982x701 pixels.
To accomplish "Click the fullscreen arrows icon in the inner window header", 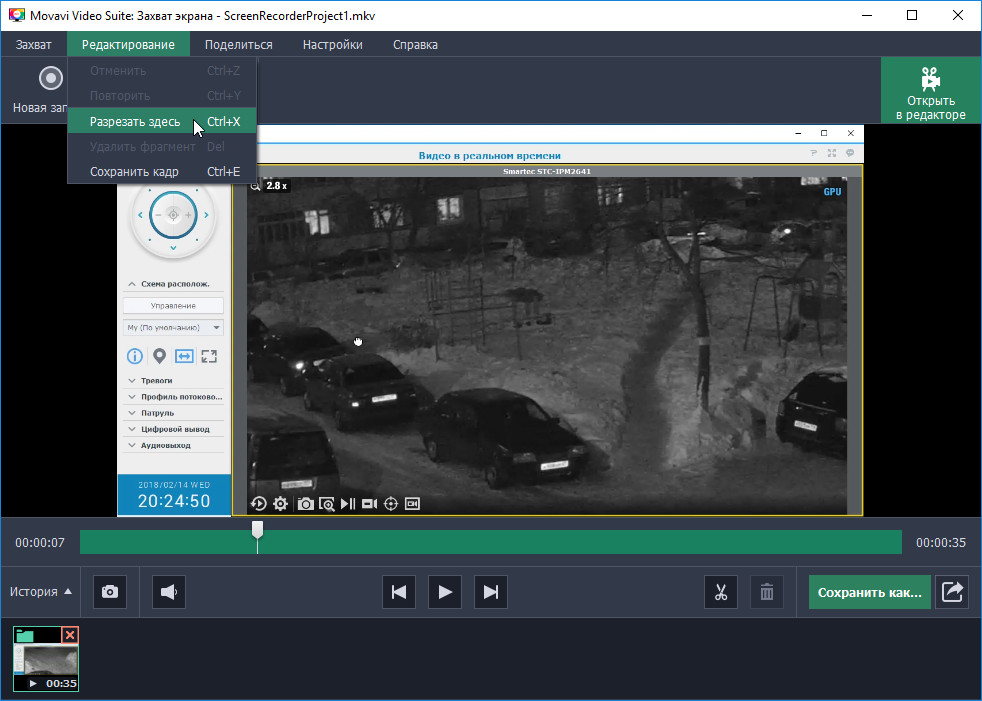I will click(x=832, y=153).
